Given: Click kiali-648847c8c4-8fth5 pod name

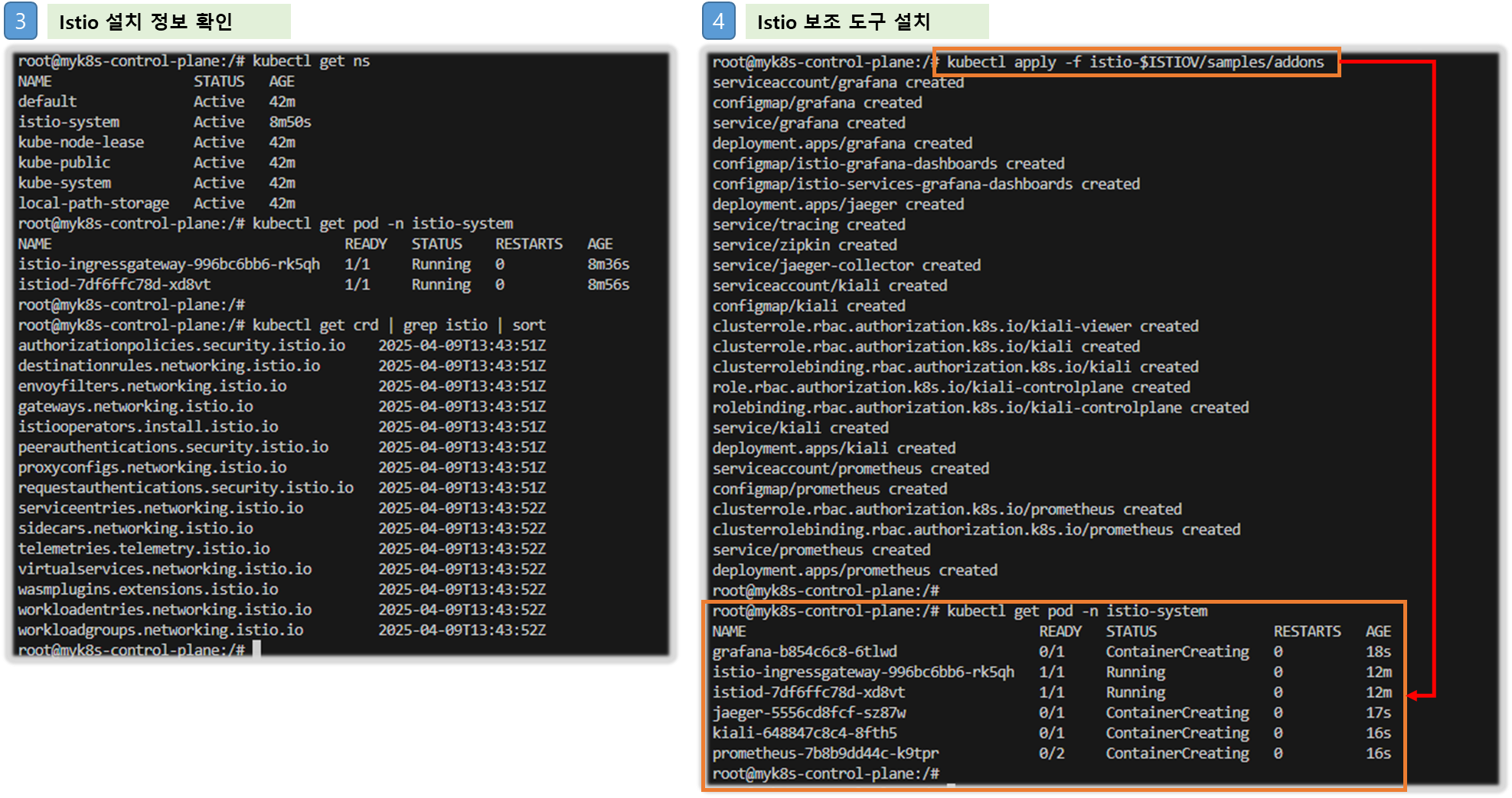Looking at the screenshot, I should (805, 733).
